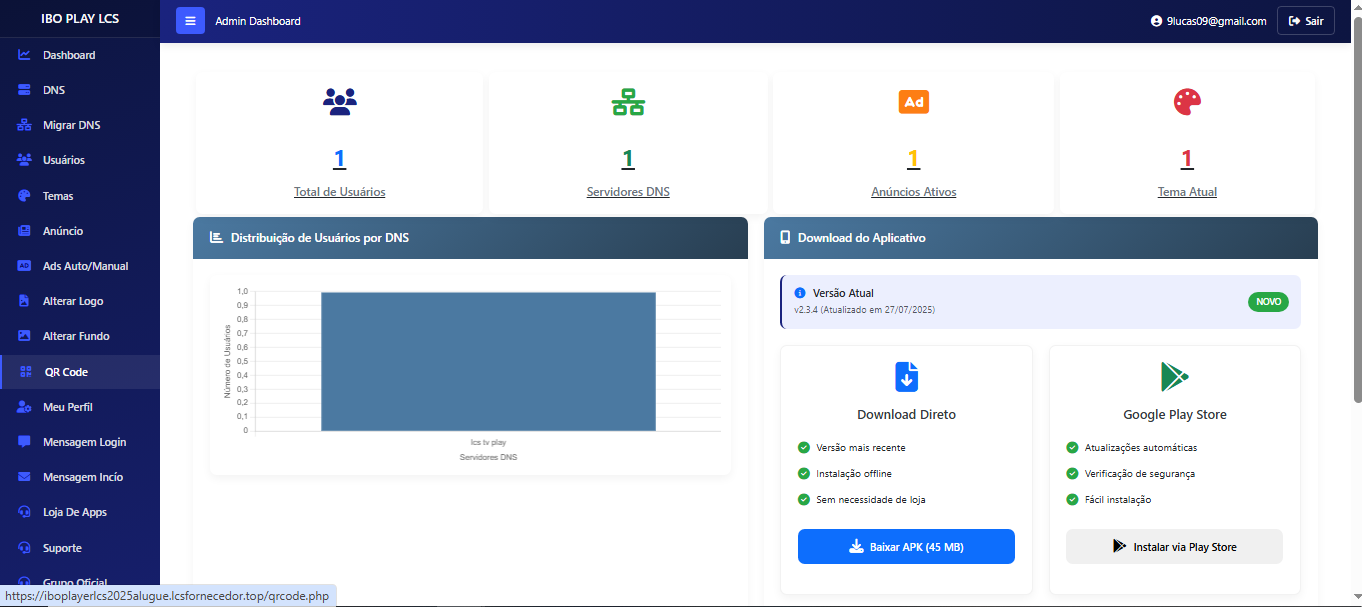
Task: Click the blue bar in the DNS chart
Action: [488, 361]
